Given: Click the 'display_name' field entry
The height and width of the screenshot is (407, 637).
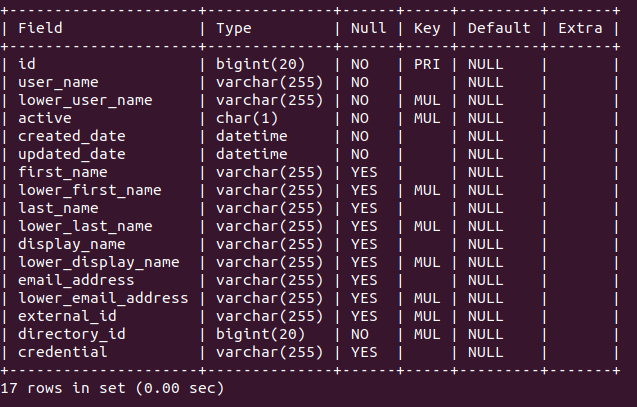Looking at the screenshot, I should pos(72,244).
